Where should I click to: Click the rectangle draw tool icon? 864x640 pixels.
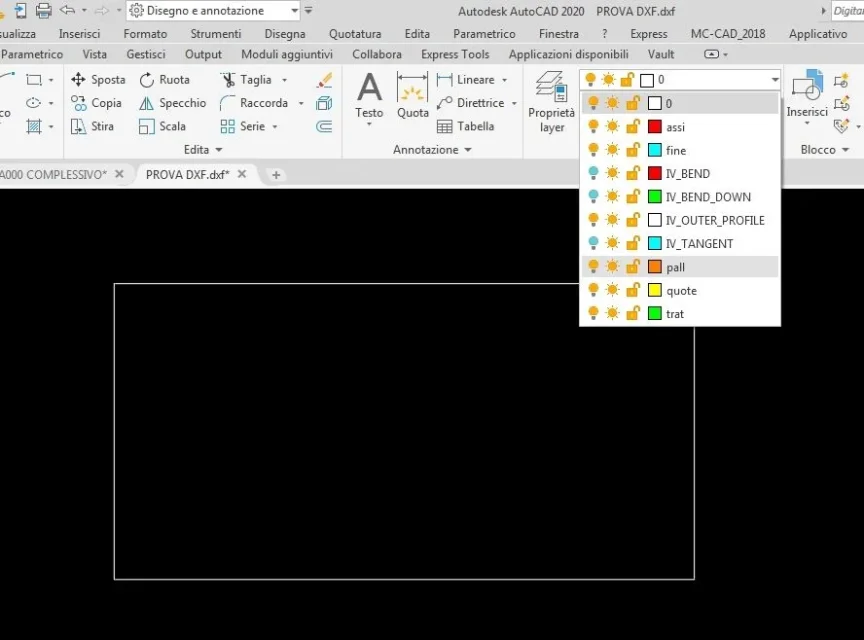point(34,80)
